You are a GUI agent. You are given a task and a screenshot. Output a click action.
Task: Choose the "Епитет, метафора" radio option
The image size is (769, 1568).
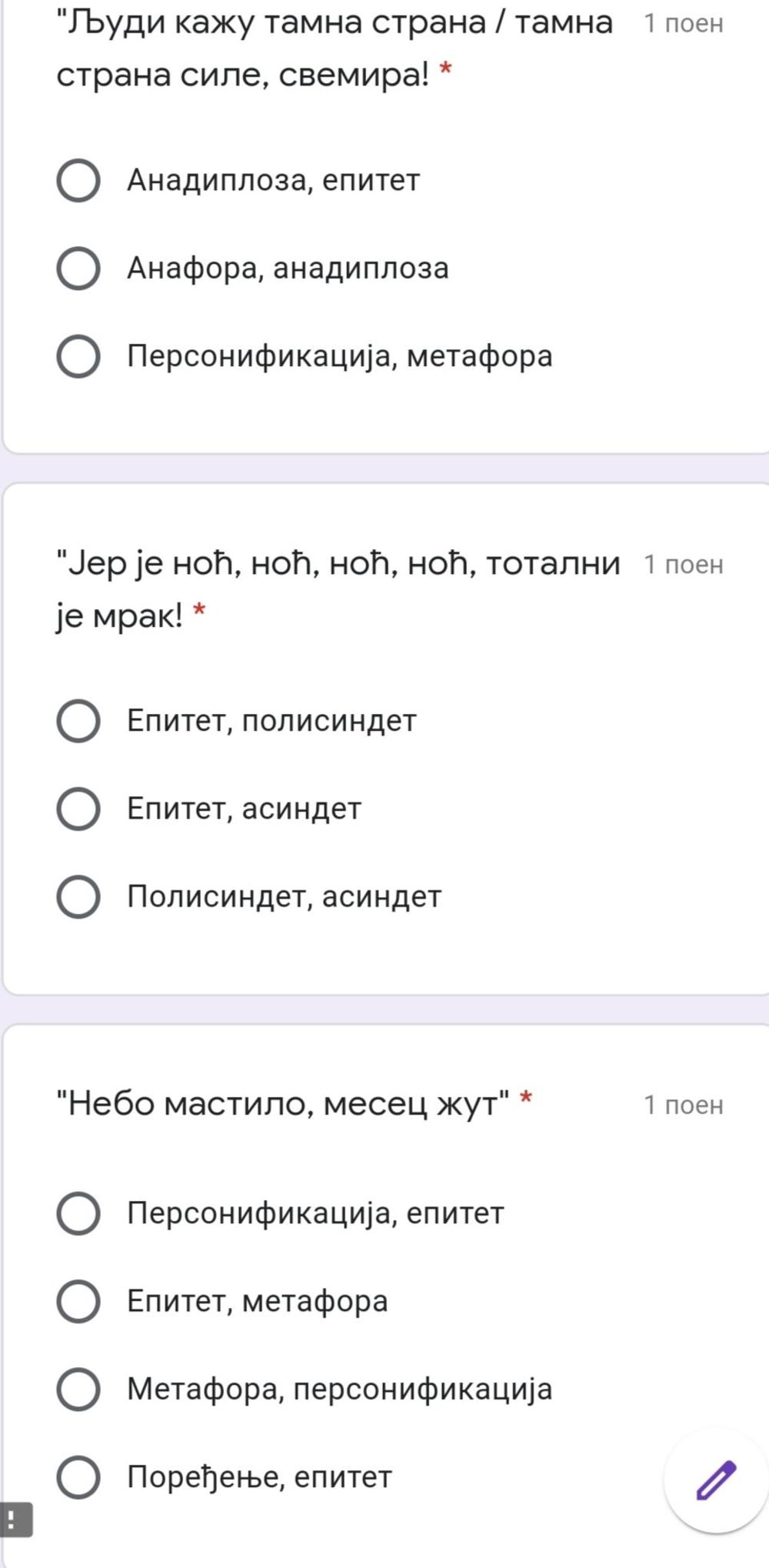click(78, 1301)
